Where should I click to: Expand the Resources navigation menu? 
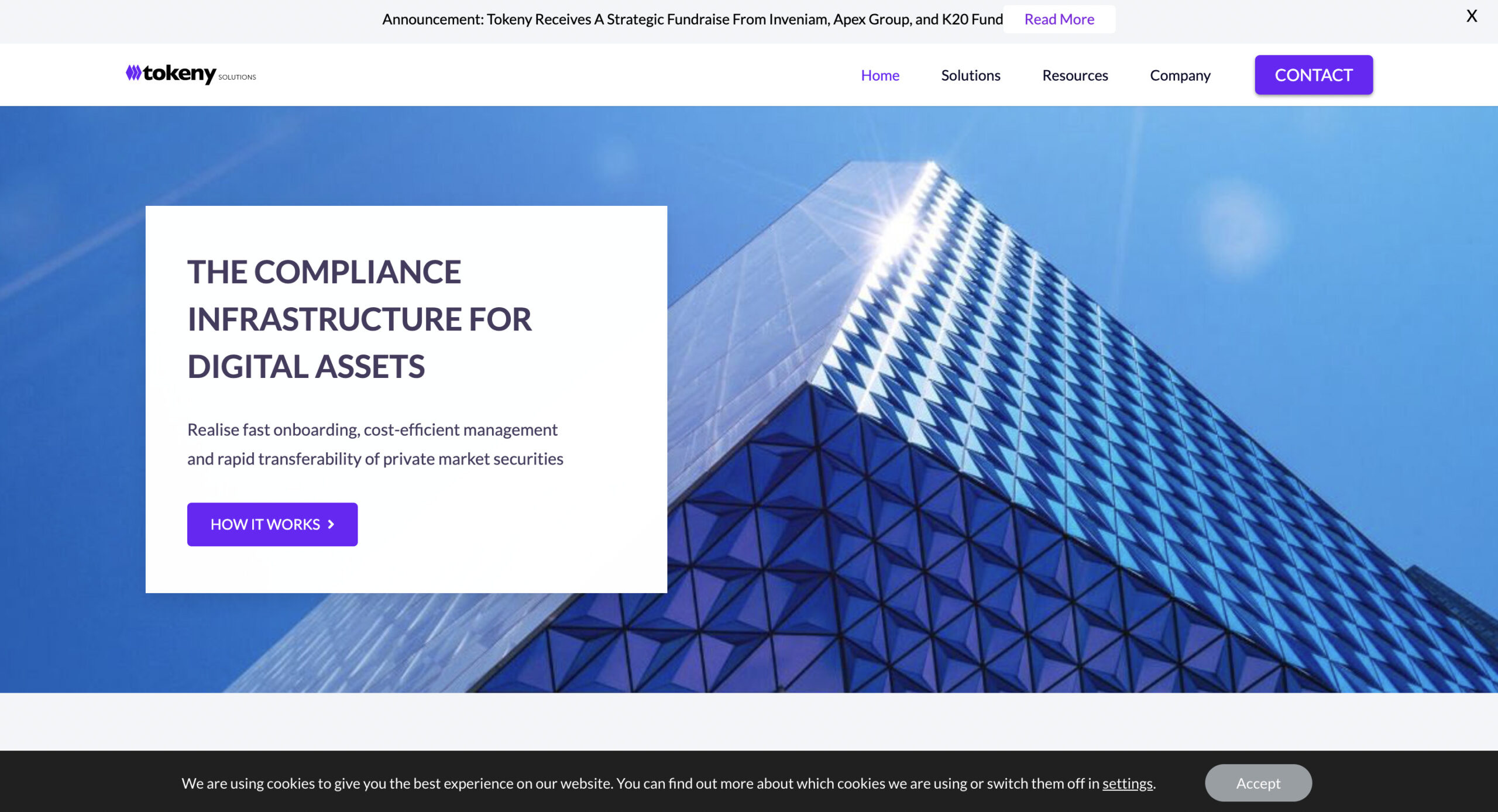1075,75
